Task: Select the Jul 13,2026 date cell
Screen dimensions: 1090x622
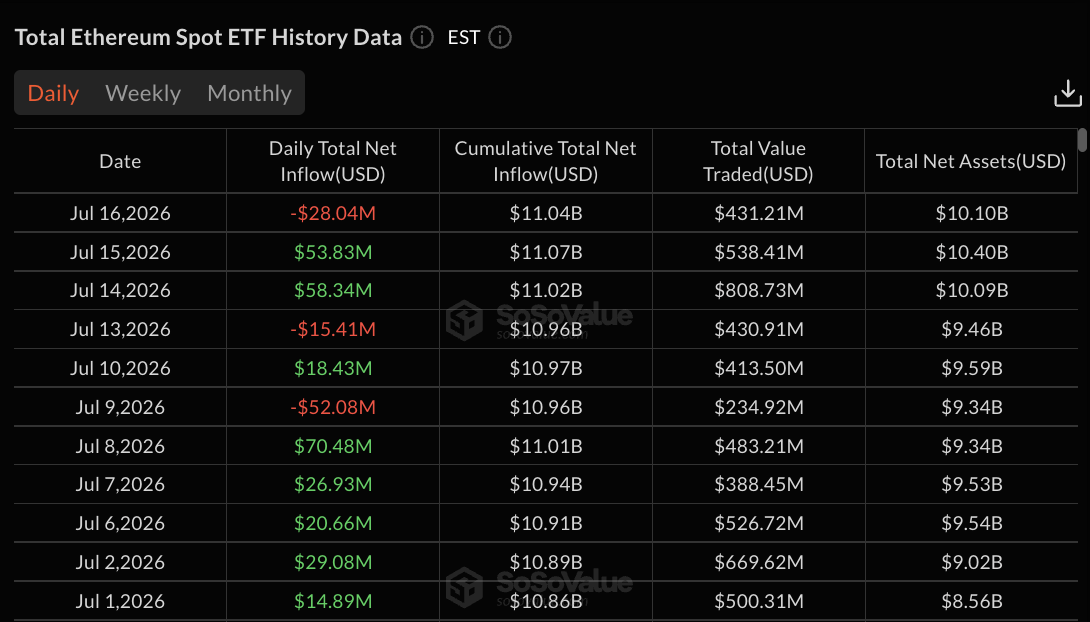Action: [120, 329]
